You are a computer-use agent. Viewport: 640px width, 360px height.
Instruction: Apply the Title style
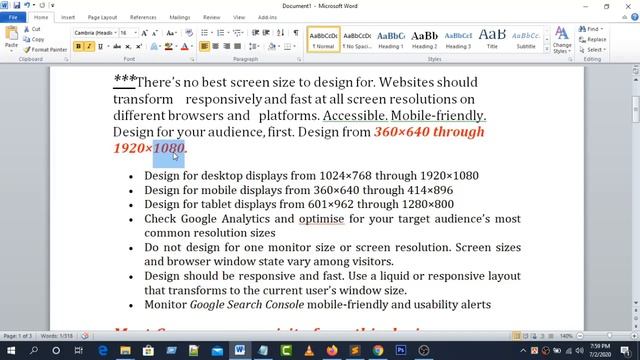click(x=492, y=40)
